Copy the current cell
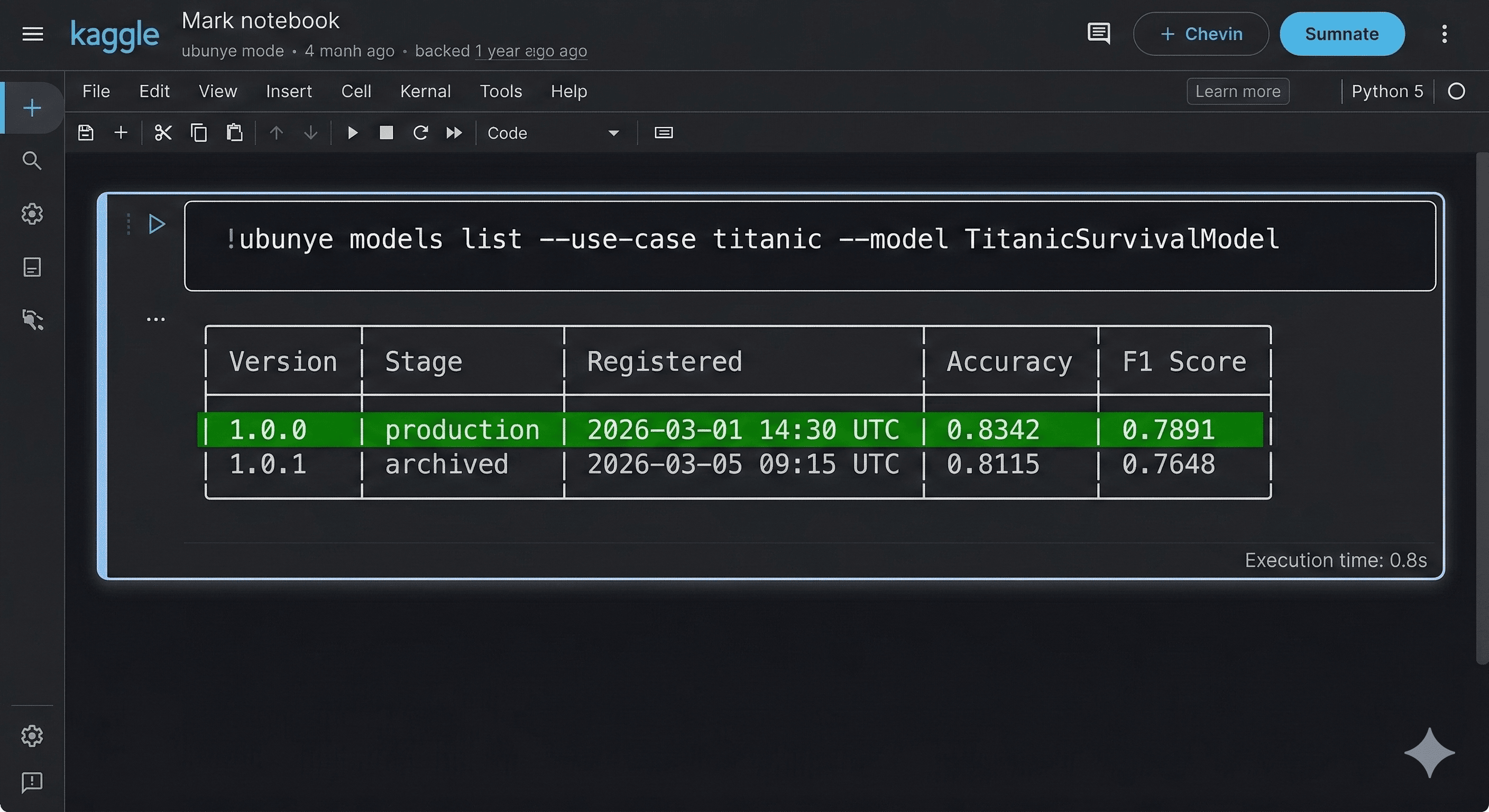This screenshot has width=1489, height=812. pyautogui.click(x=199, y=132)
